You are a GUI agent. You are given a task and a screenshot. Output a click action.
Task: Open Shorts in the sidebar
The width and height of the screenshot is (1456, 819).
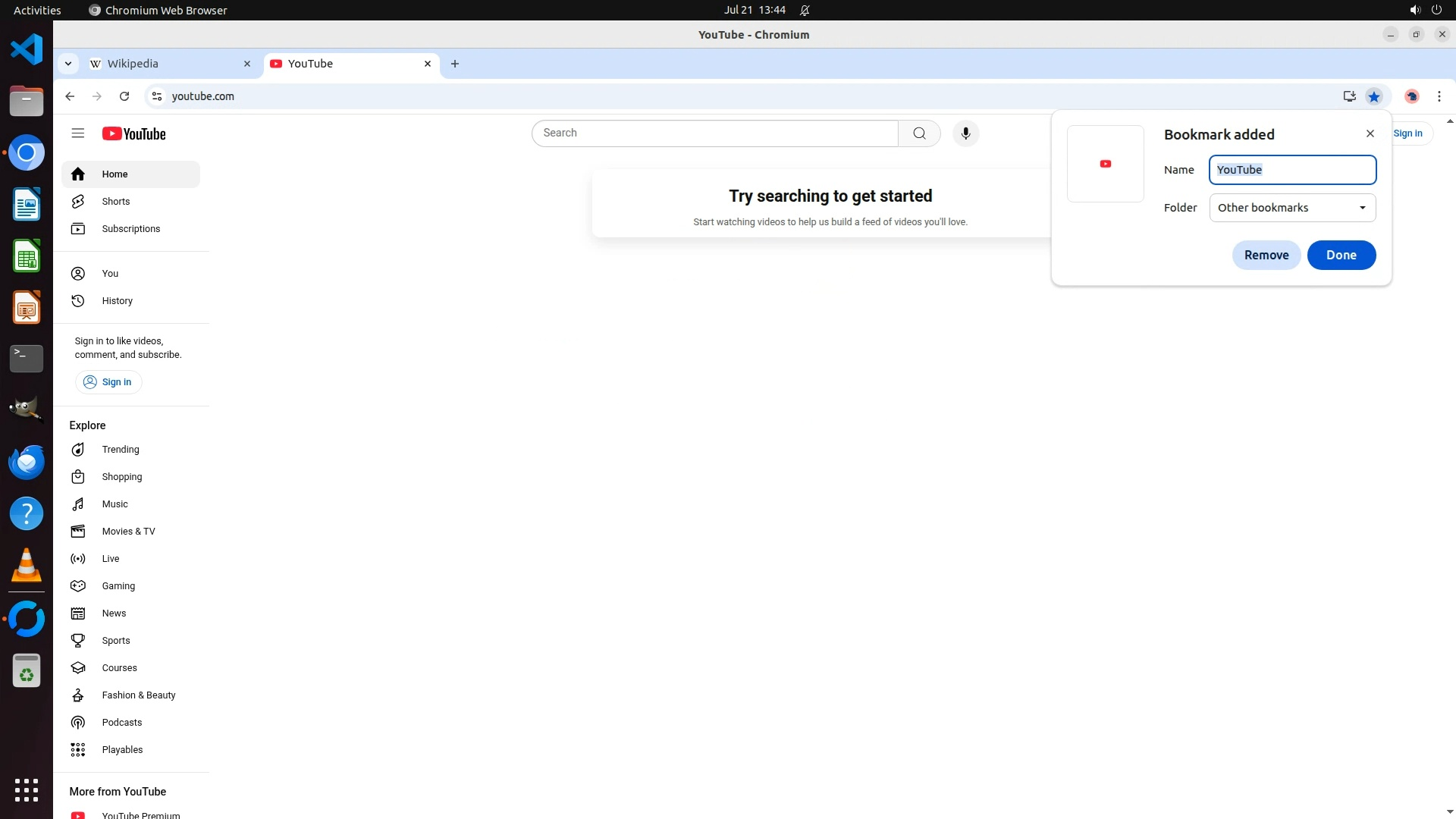[x=115, y=202]
